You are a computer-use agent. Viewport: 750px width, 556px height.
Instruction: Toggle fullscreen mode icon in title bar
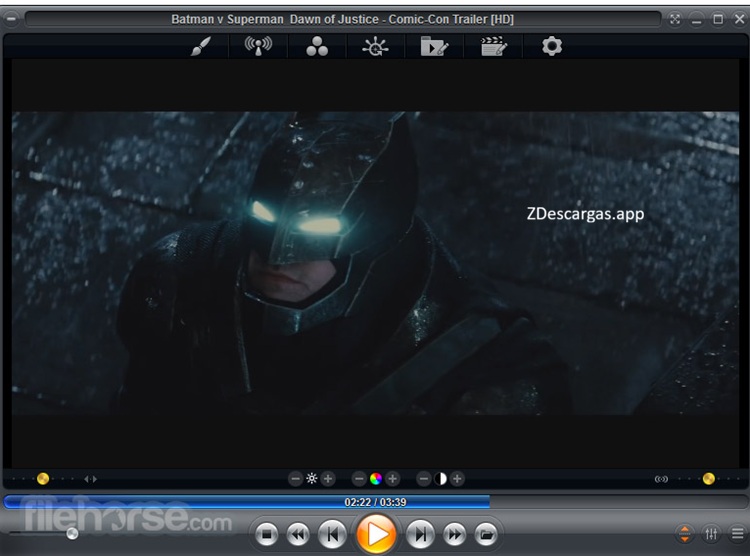coord(675,19)
